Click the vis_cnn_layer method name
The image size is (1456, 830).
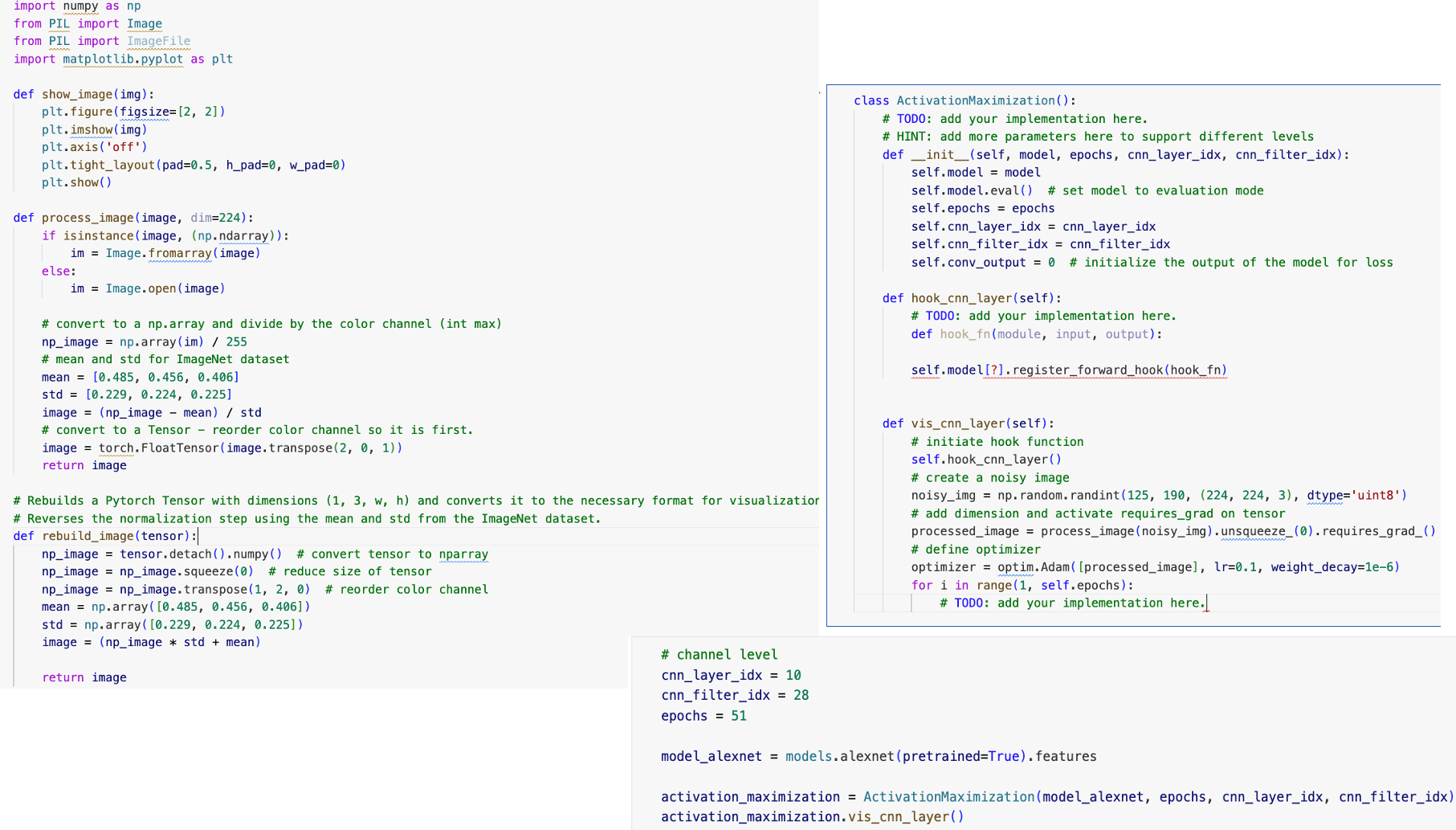[x=959, y=423]
